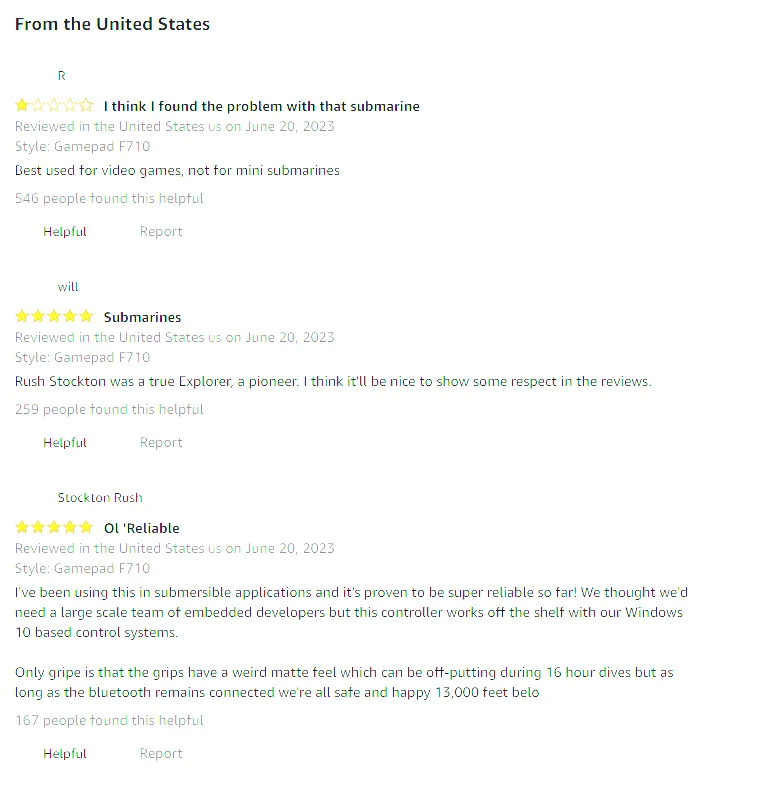Screen dimensions: 768x786
Task: Click 'Style: Gamepad F710' under R's review
Action: click(82, 146)
